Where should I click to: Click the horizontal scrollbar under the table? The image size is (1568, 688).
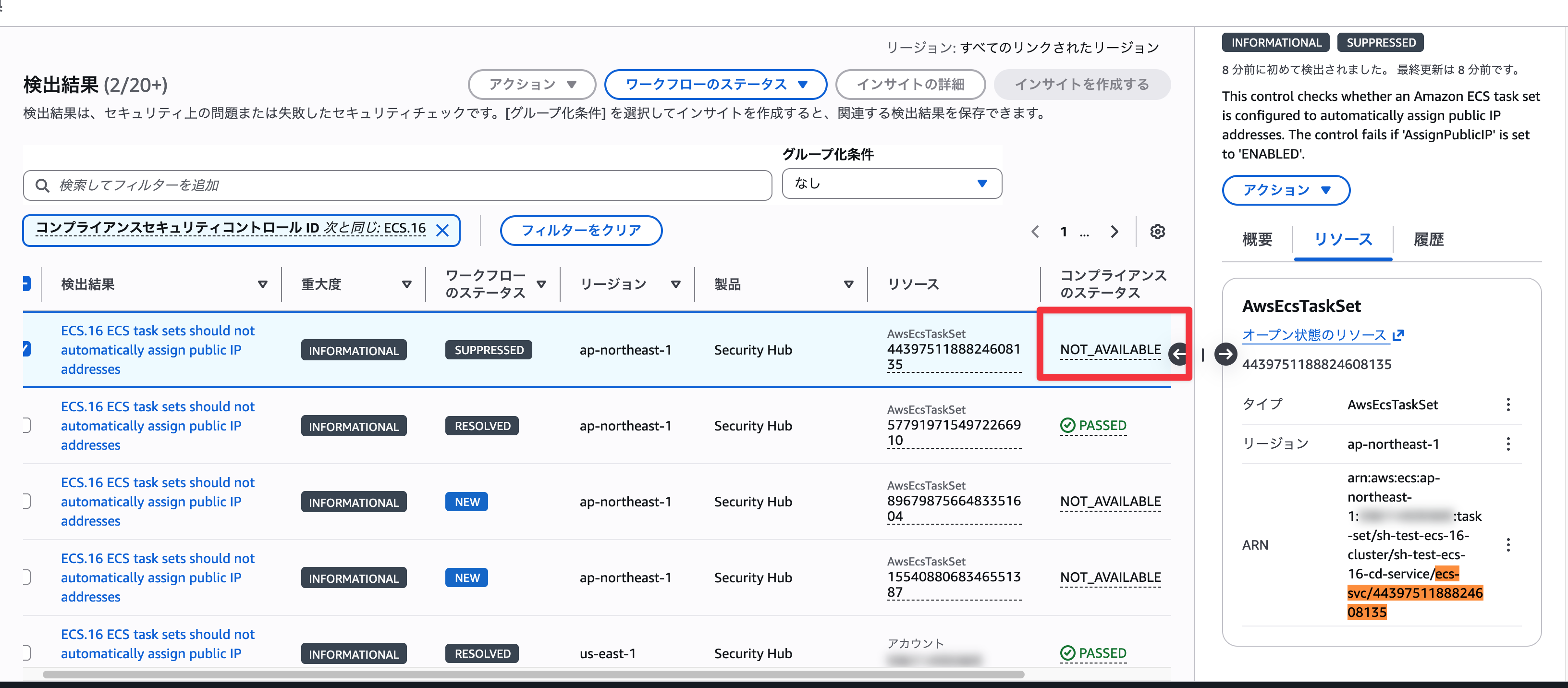(533, 674)
